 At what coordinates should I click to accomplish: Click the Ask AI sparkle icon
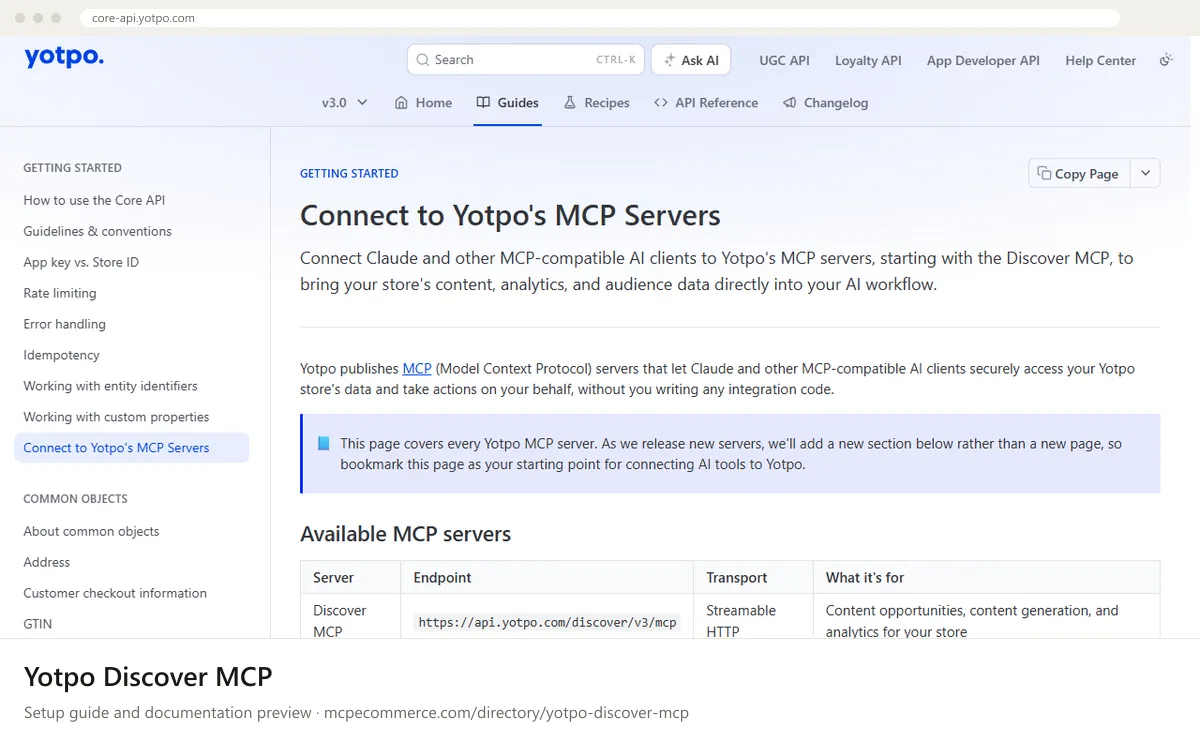(x=670, y=60)
